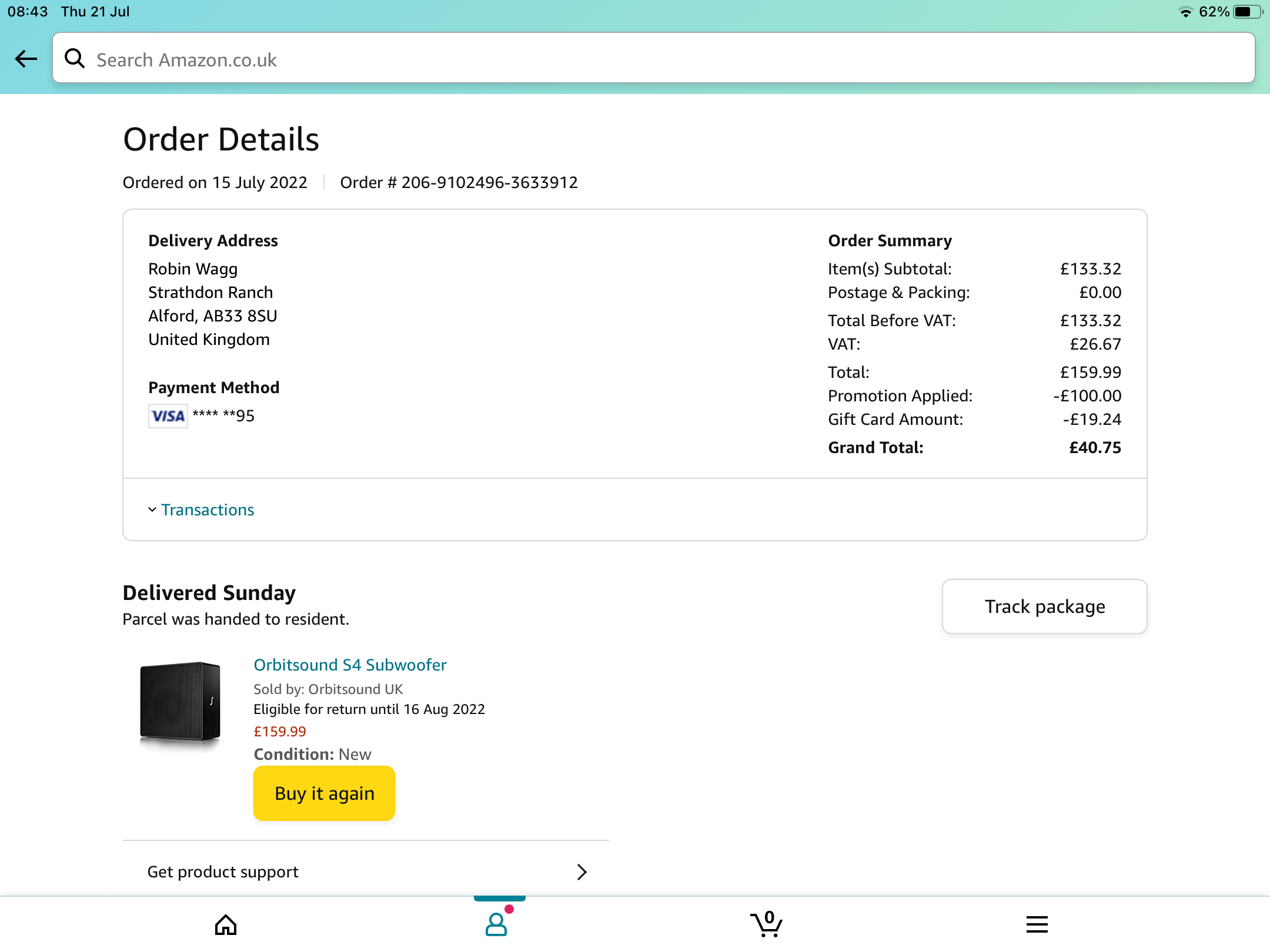Viewport: 1270px width, 952px height.
Task: Select the Alford, AB33 8SU address line
Action: pyautogui.click(x=212, y=316)
